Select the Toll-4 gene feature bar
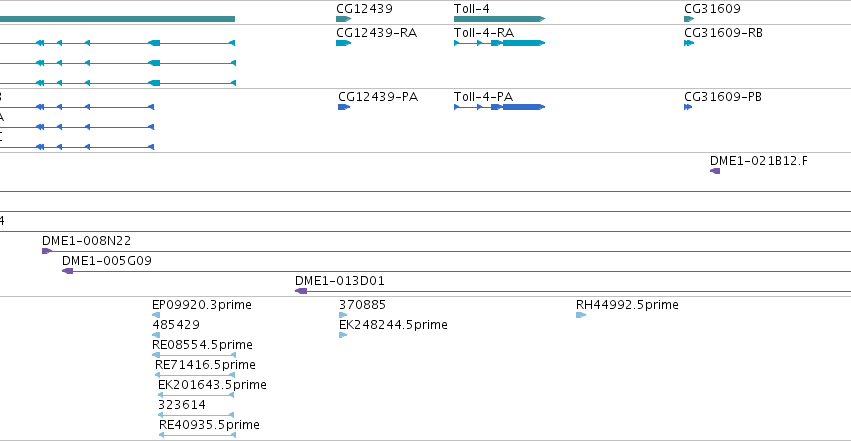This screenshot has height=441, width=851. pos(499,19)
